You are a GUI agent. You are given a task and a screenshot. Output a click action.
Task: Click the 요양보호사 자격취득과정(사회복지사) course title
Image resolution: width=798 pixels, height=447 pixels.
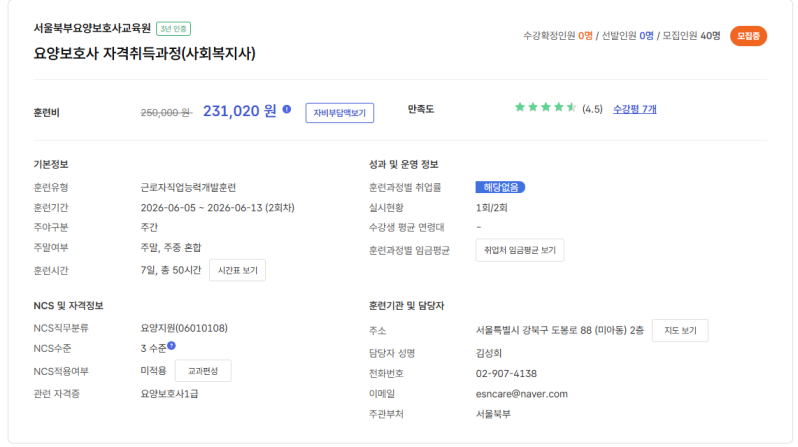tap(145, 53)
